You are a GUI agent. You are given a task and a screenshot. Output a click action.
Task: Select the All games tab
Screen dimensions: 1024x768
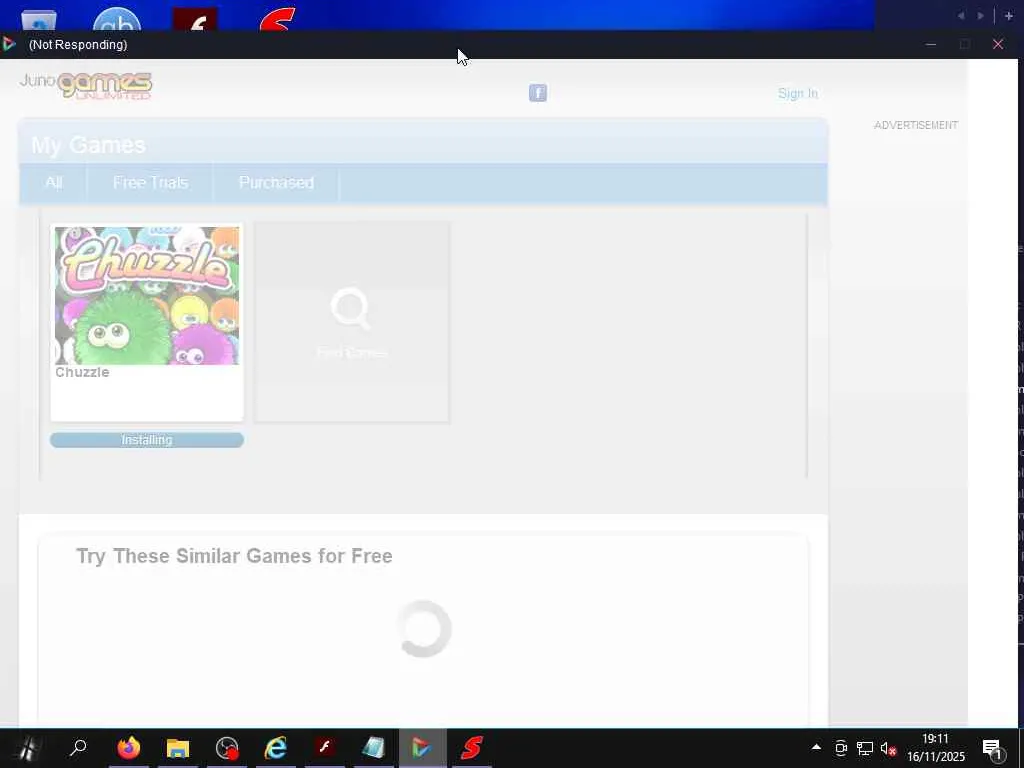[x=54, y=183]
